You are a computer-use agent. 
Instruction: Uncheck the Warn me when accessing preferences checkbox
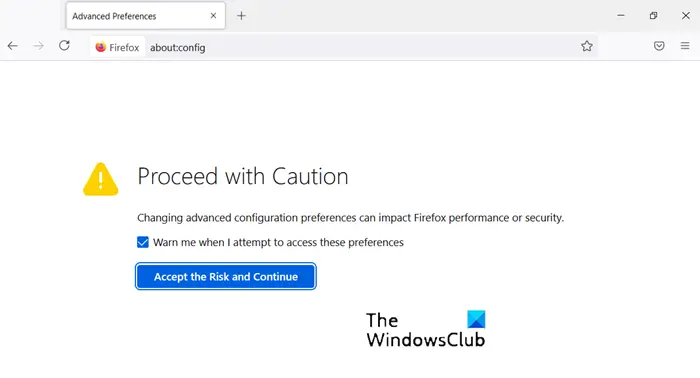[143, 242]
